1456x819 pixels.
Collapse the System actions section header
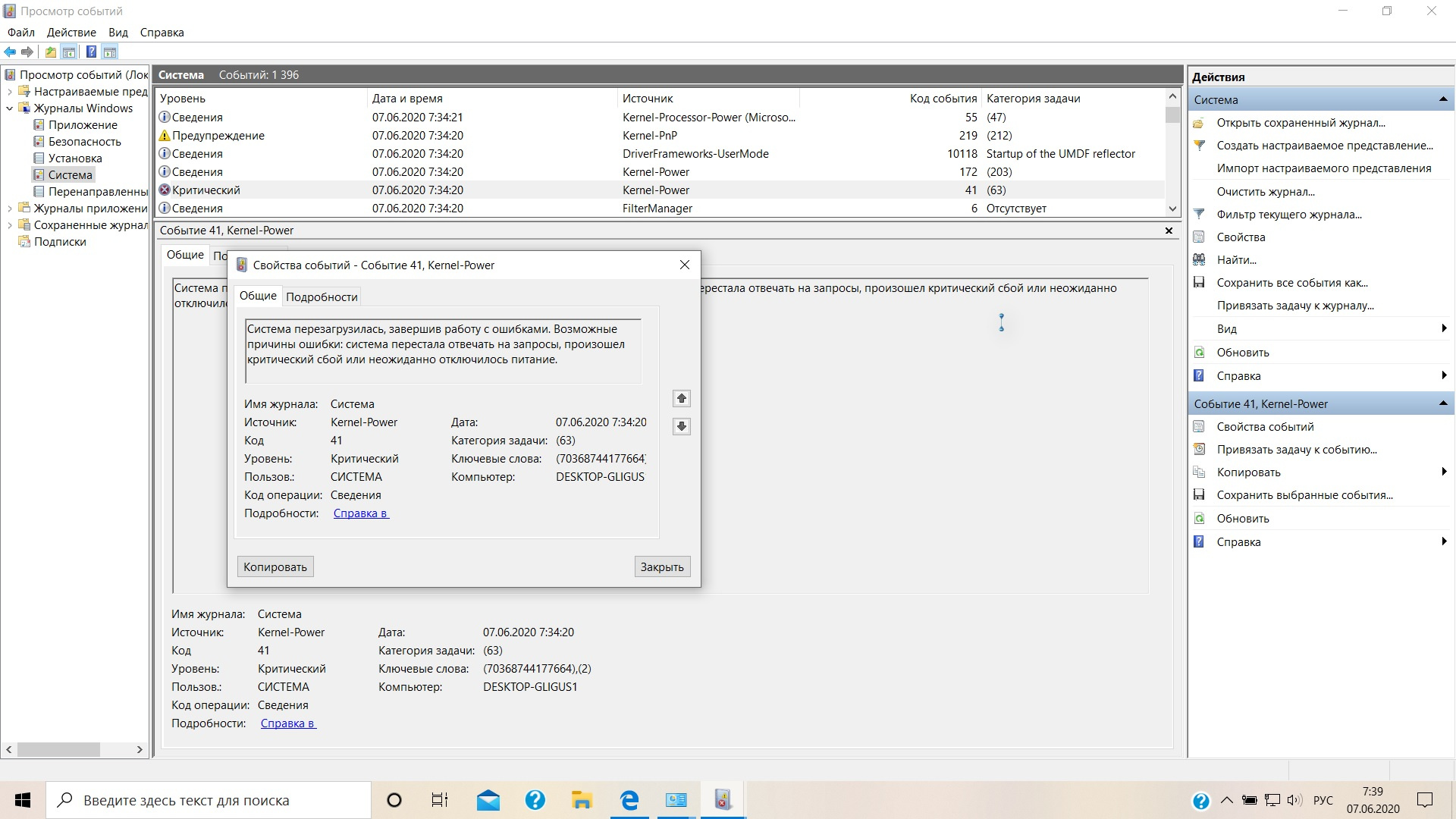[1443, 100]
